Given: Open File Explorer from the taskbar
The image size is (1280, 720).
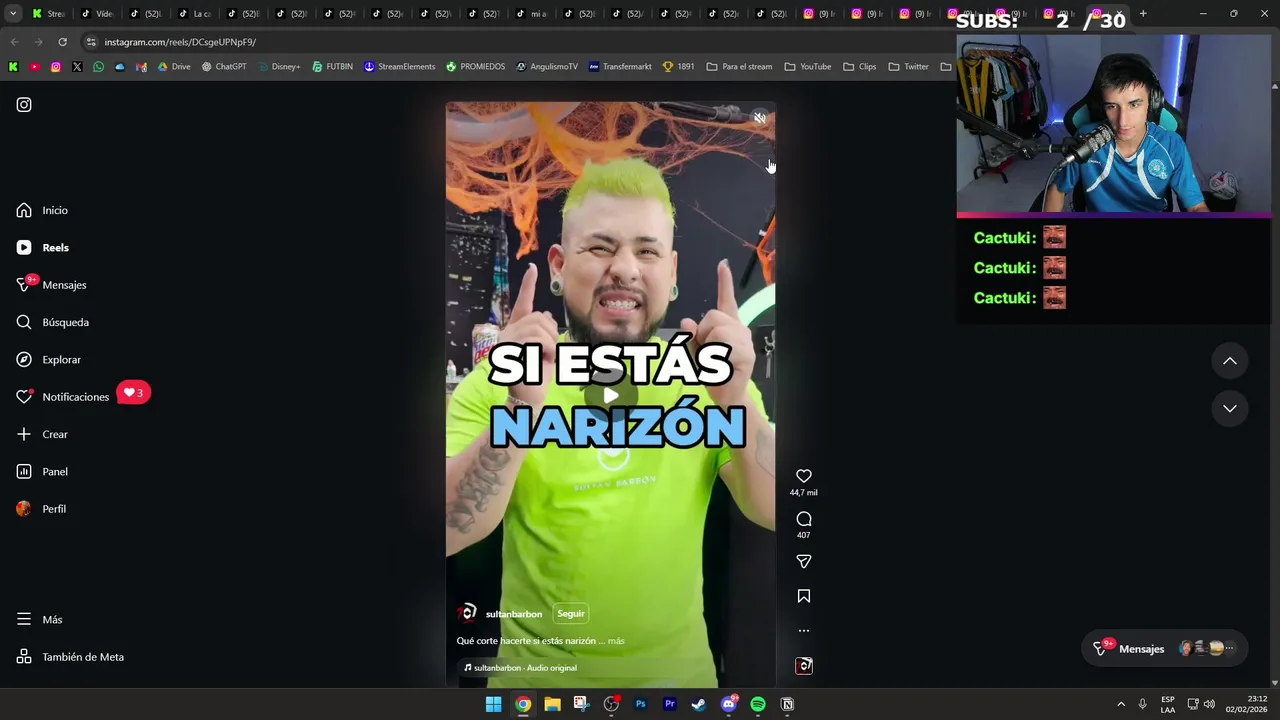Looking at the screenshot, I should 552,704.
